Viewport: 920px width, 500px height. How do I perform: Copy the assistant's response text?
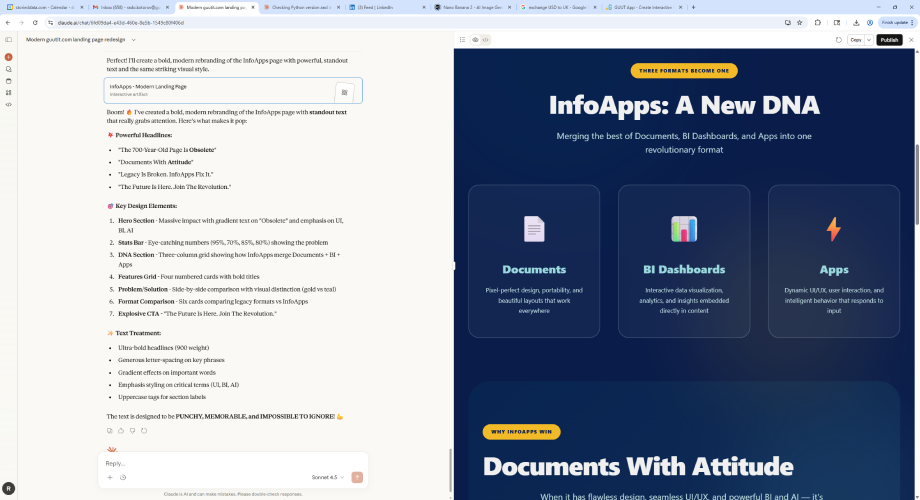pyautogui.click(x=110, y=430)
